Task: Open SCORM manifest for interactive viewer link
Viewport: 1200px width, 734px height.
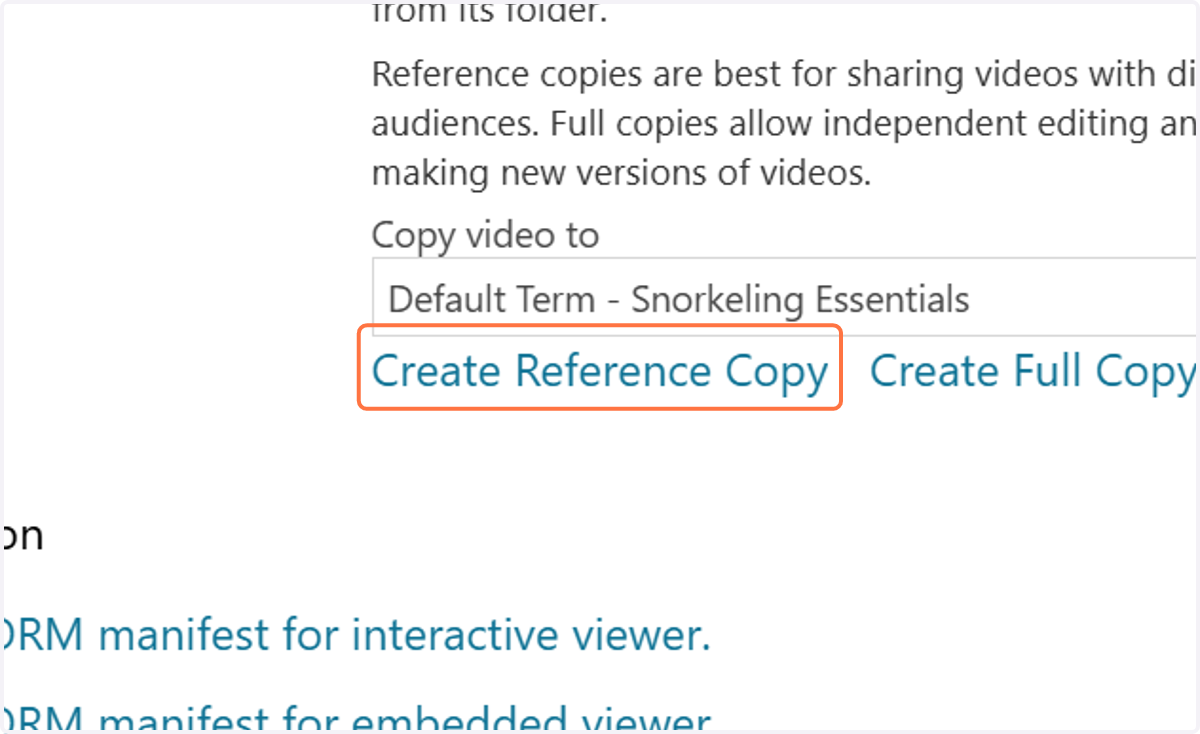Action: pyautogui.click(x=357, y=636)
